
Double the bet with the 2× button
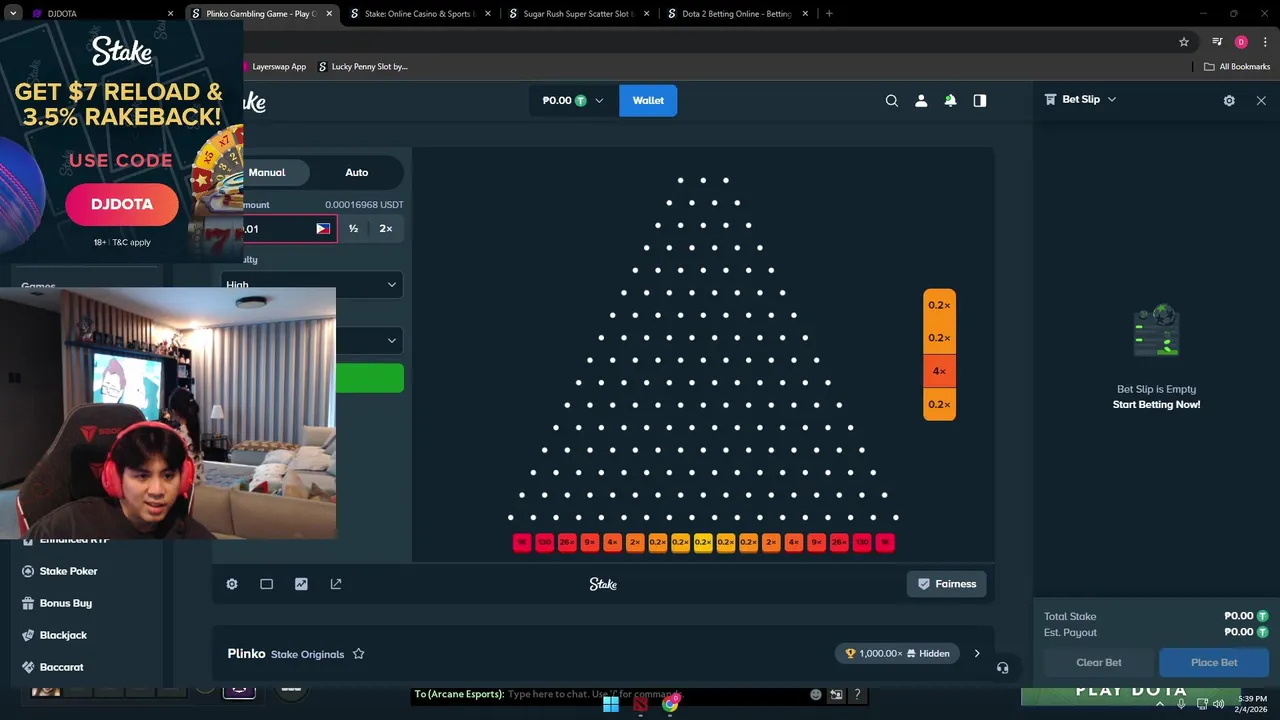pos(386,229)
